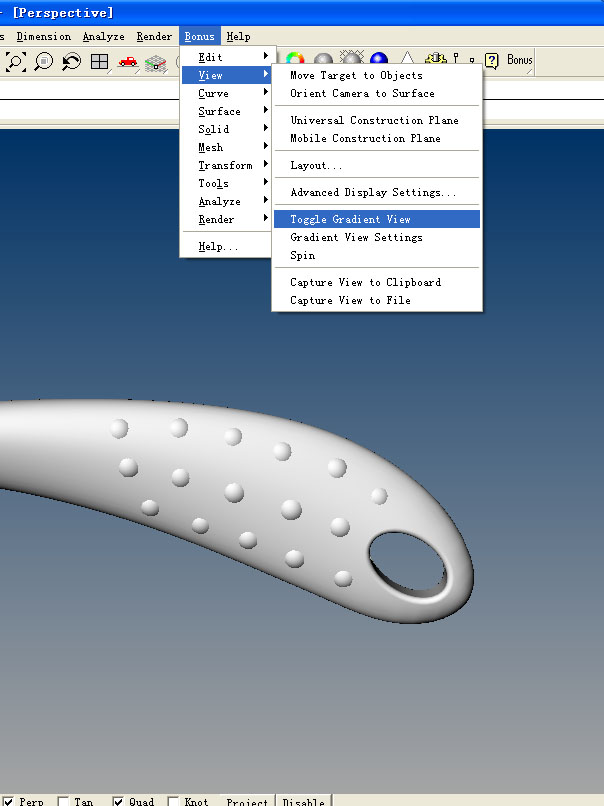Click the gray shaded sphere icon

pos(323,58)
